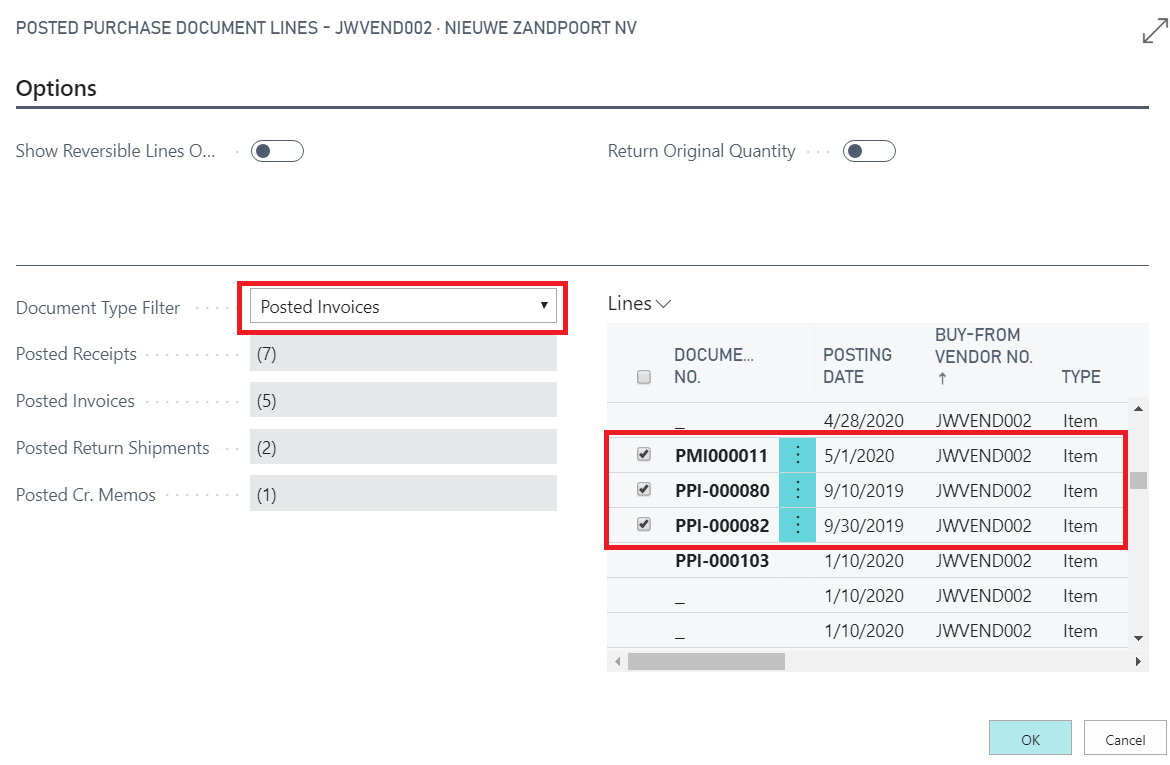This screenshot has width=1170, height=765.
Task: Click posting date 9/30/2019
Action: [x=863, y=525]
